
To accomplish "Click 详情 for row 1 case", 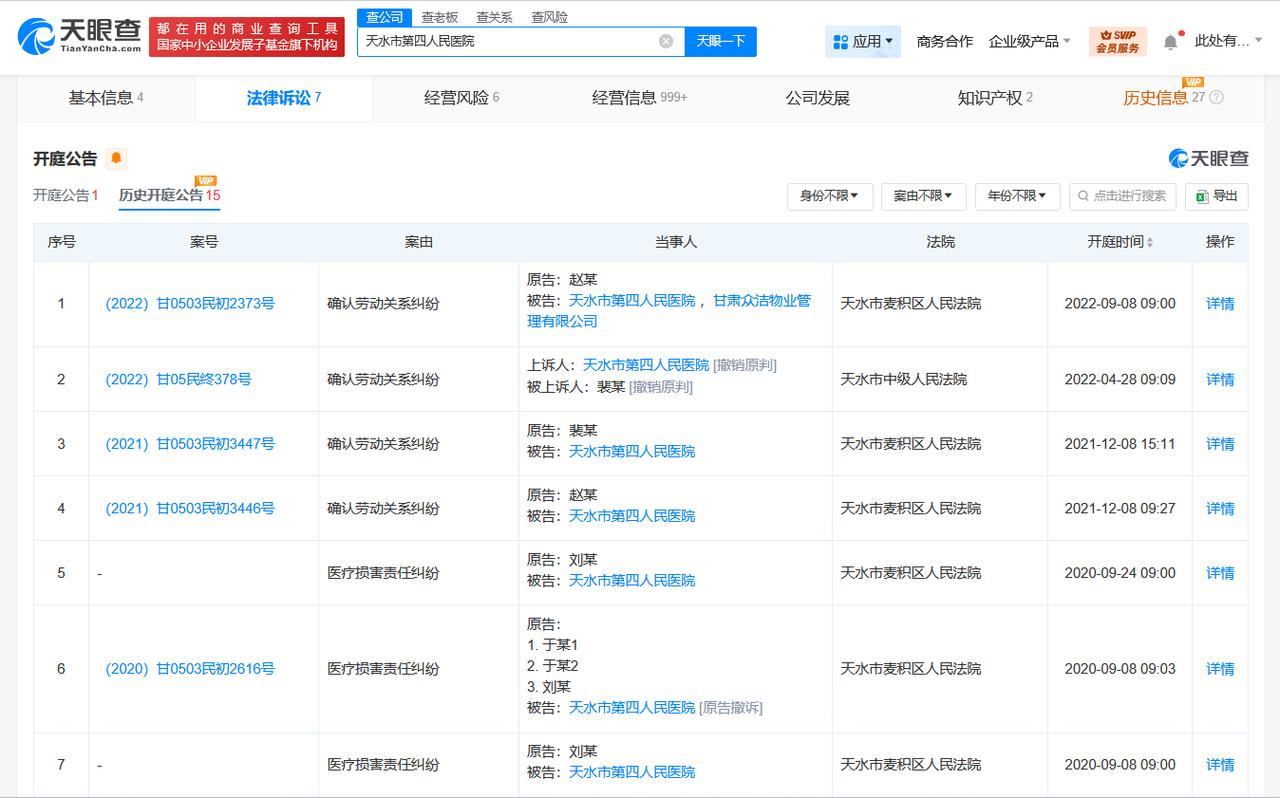I will pos(1220,303).
